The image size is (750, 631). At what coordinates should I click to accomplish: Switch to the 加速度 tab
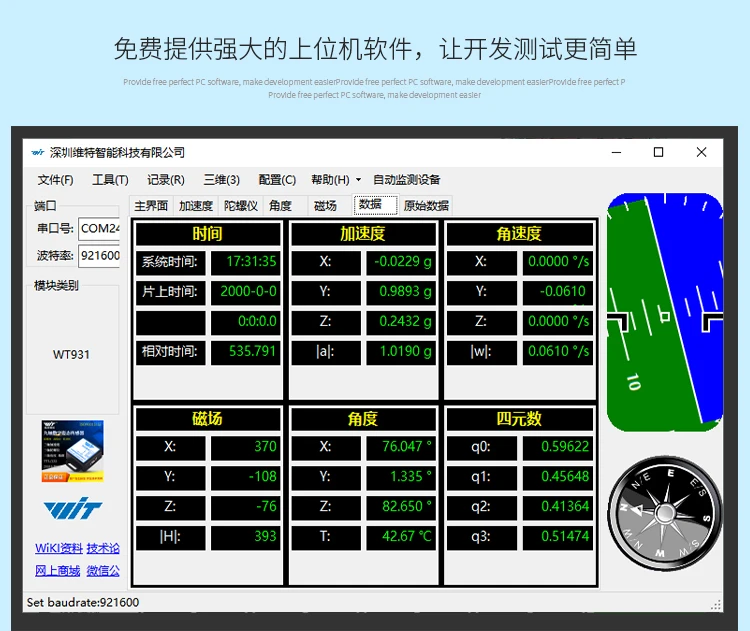coord(196,206)
